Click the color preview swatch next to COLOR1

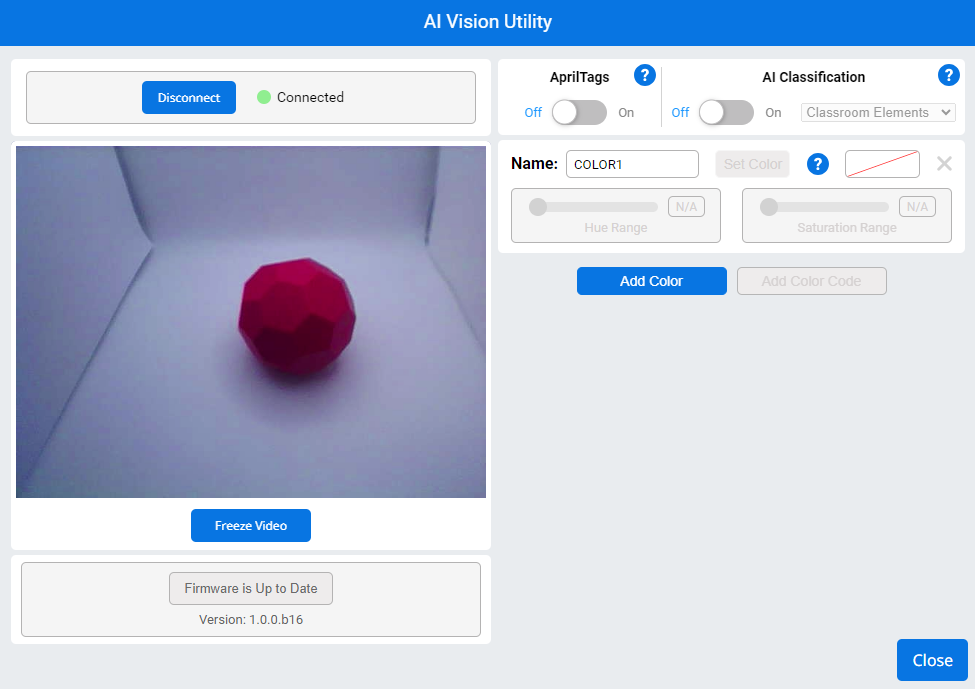pos(882,163)
